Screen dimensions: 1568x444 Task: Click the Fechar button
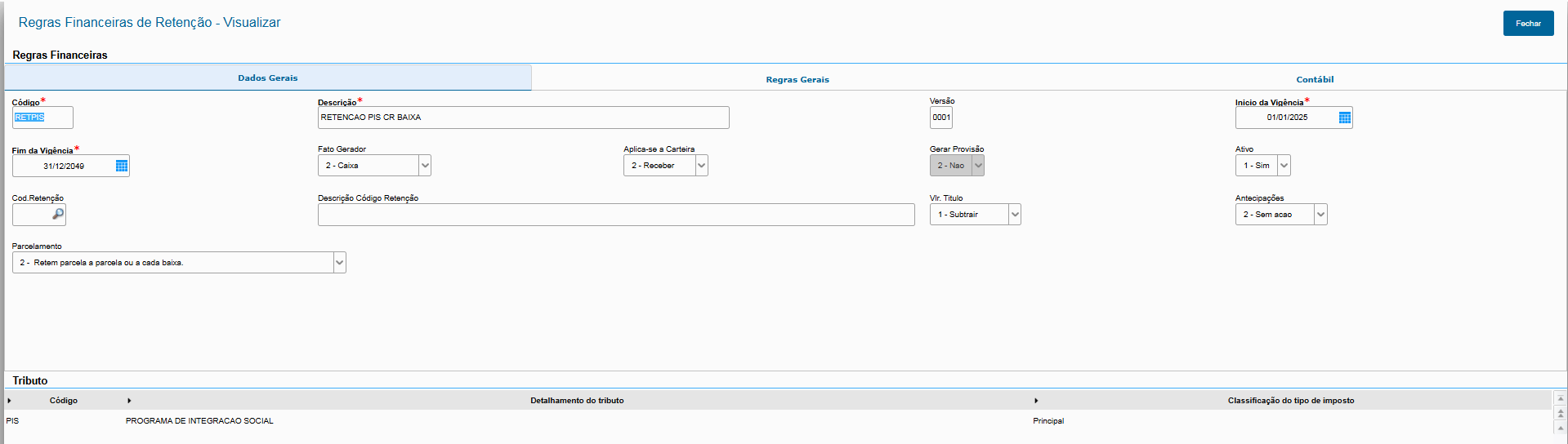click(1528, 24)
